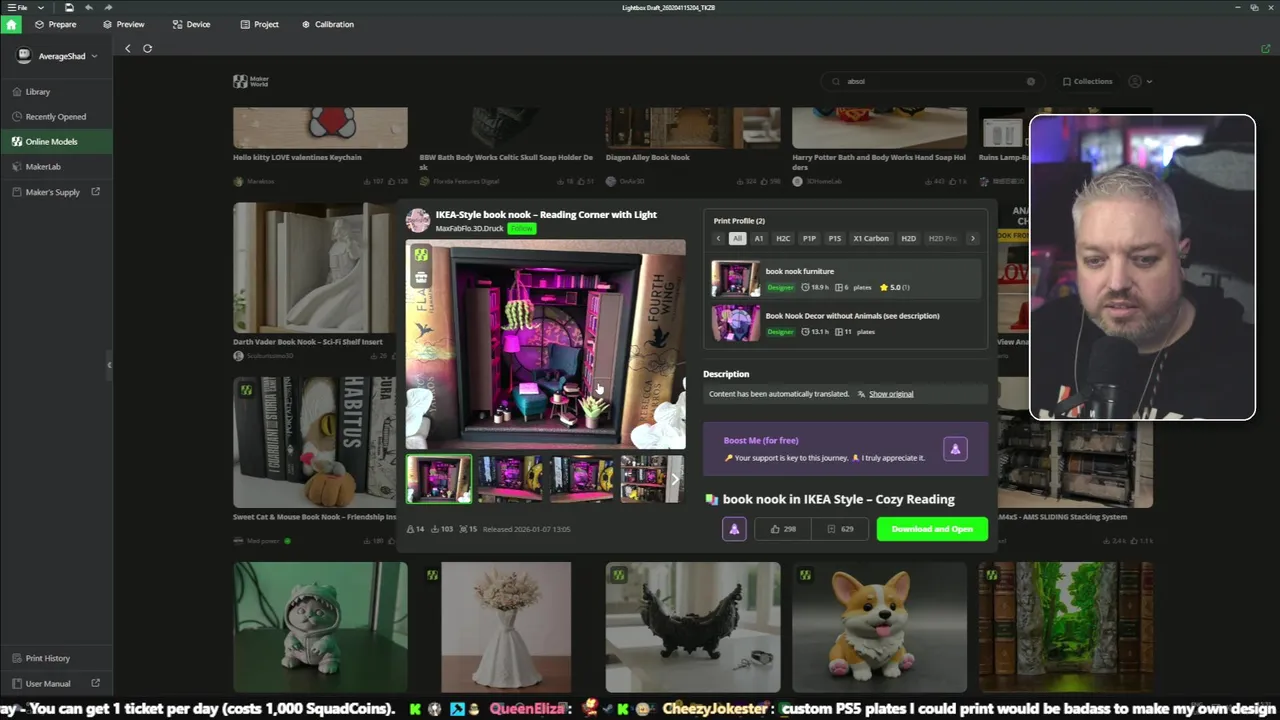Open the hamburger File menu
The image size is (1280, 720).
pyautogui.click(x=17, y=7)
